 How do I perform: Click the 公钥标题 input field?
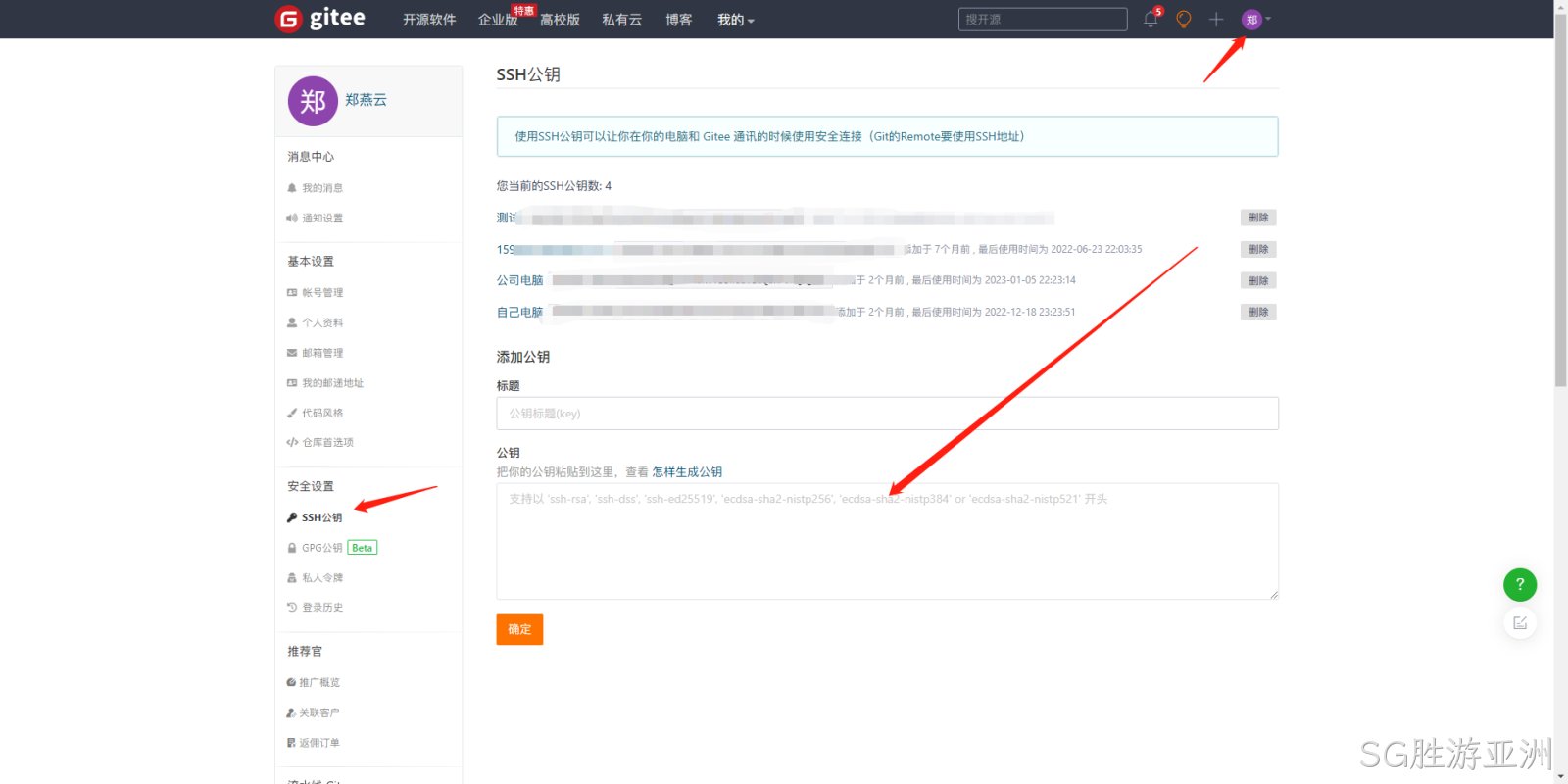coord(887,414)
